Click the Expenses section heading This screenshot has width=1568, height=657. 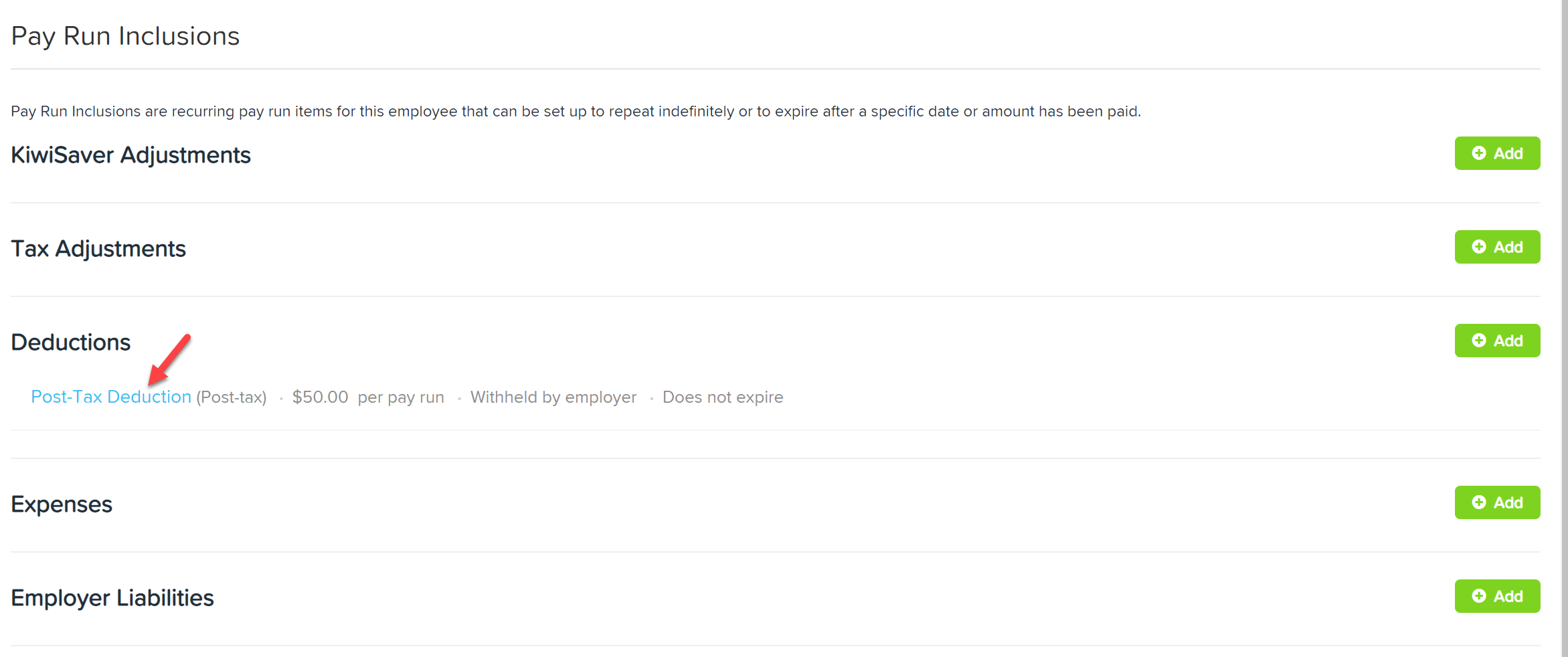click(62, 504)
